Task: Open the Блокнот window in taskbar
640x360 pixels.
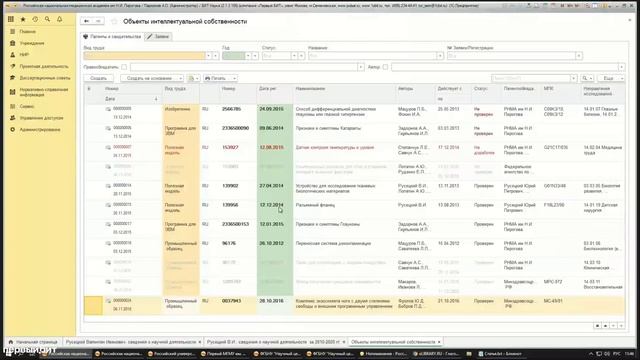Action: (500, 354)
